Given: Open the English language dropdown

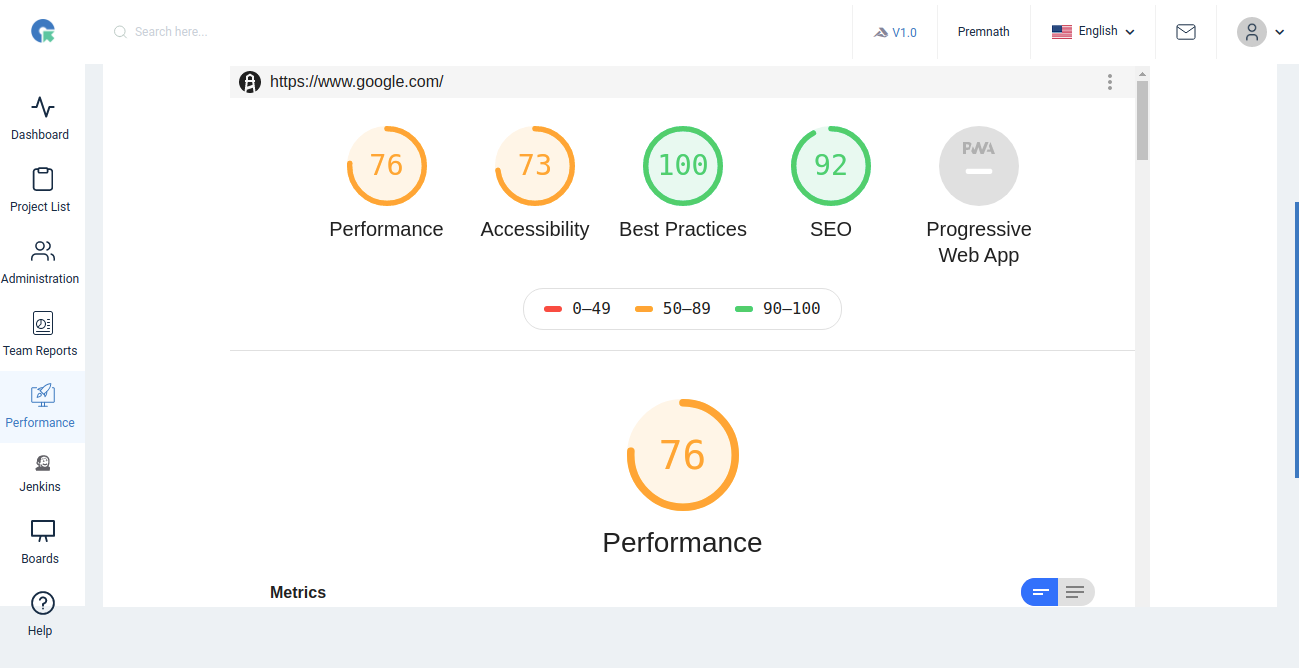Looking at the screenshot, I should pyautogui.click(x=1092, y=31).
